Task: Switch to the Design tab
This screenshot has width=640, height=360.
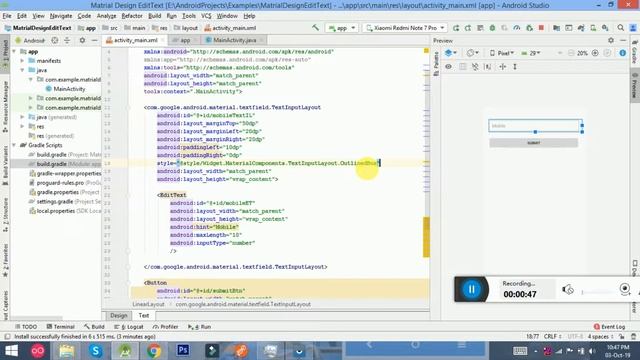Action: coord(119,316)
